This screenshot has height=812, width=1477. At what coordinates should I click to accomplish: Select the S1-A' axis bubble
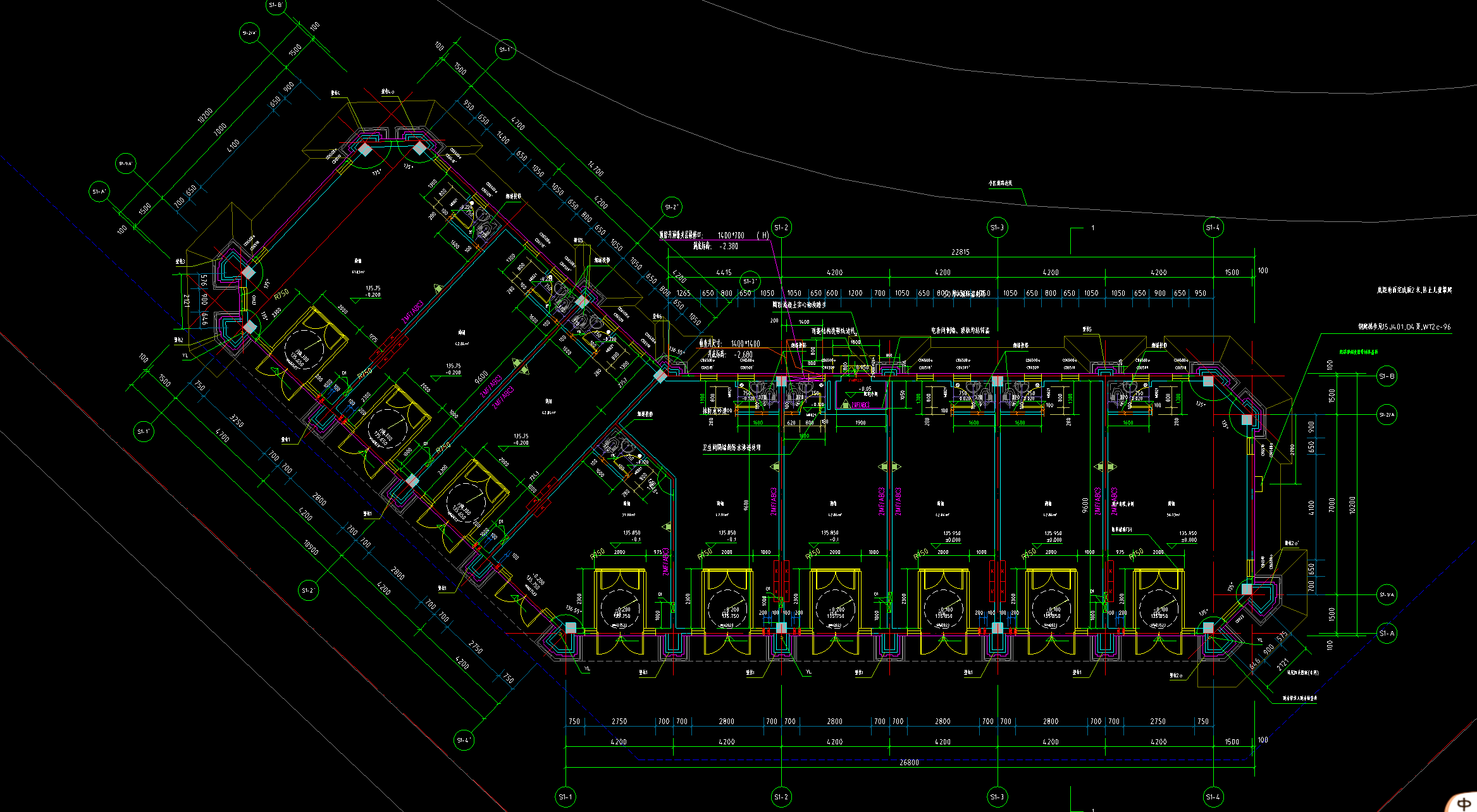(99, 192)
